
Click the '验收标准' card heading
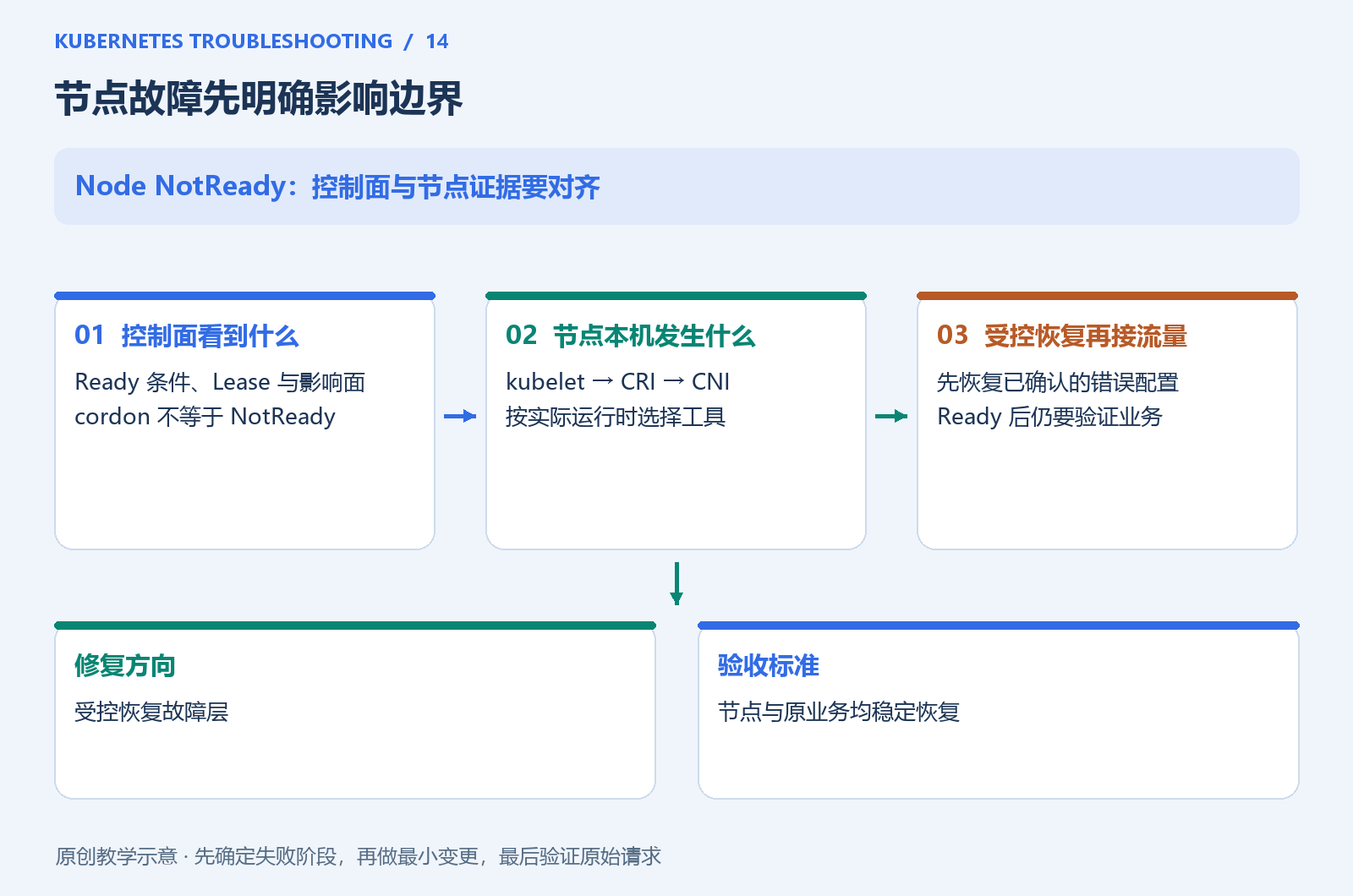[769, 665]
